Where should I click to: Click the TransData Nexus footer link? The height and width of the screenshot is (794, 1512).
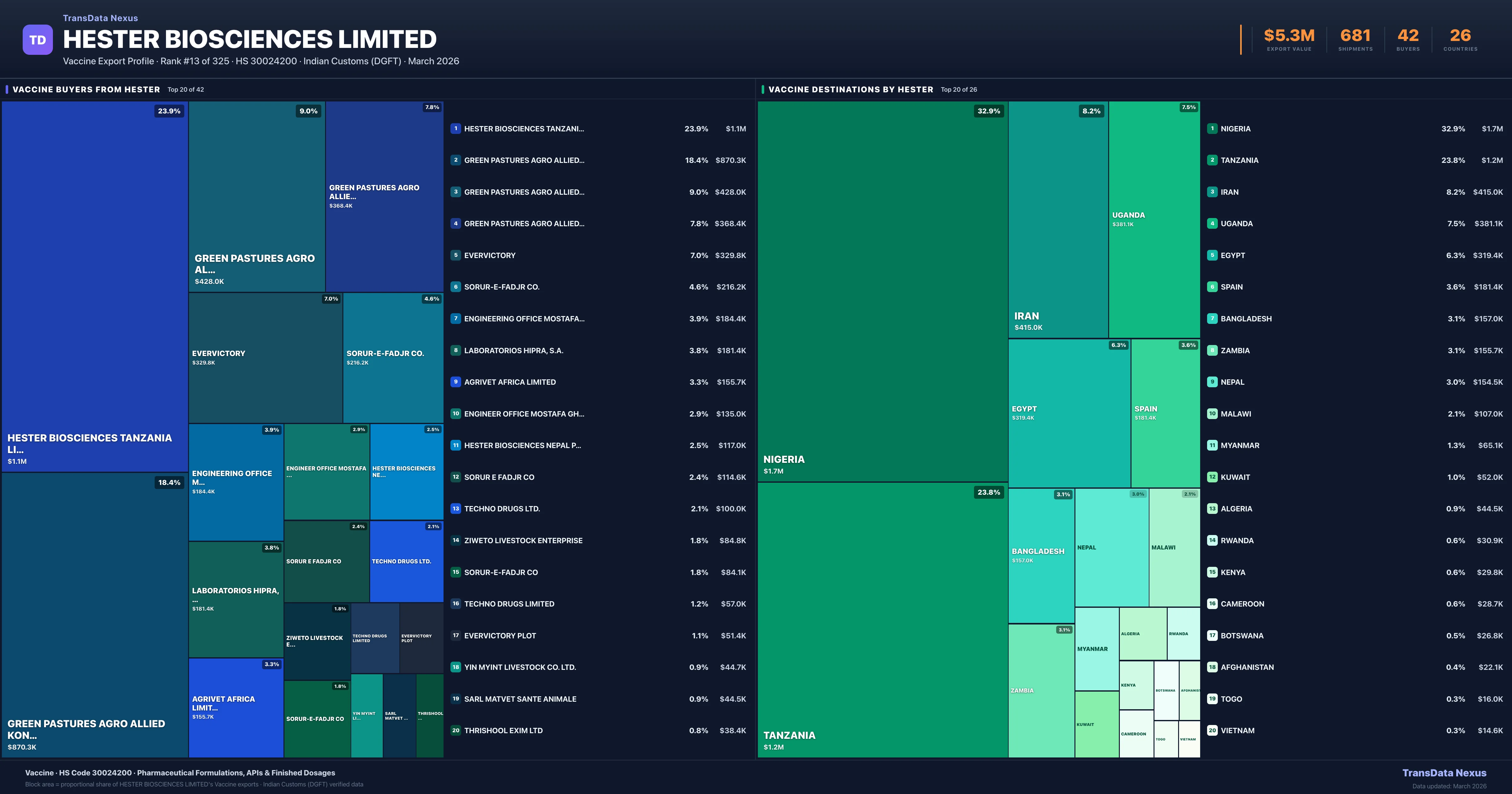coord(1444,773)
